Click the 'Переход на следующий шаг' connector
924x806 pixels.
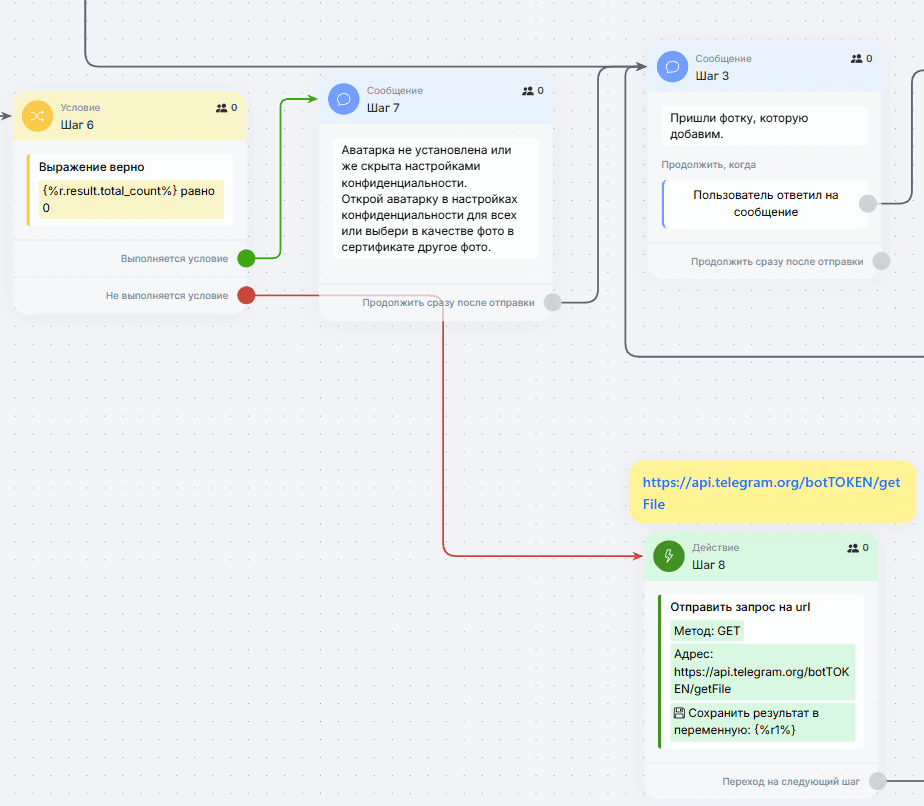pos(878,781)
